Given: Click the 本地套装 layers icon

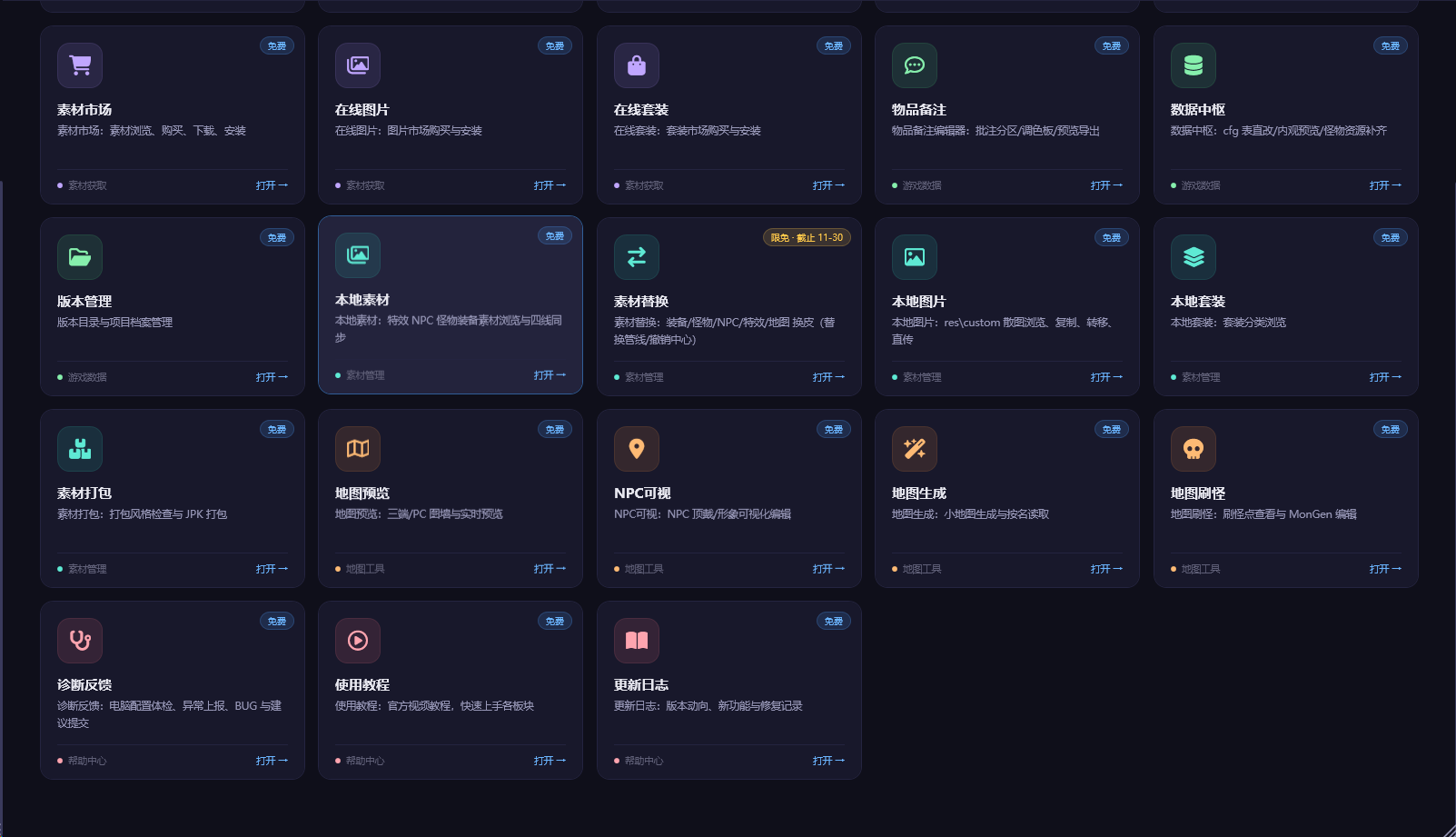Looking at the screenshot, I should coord(1194,257).
